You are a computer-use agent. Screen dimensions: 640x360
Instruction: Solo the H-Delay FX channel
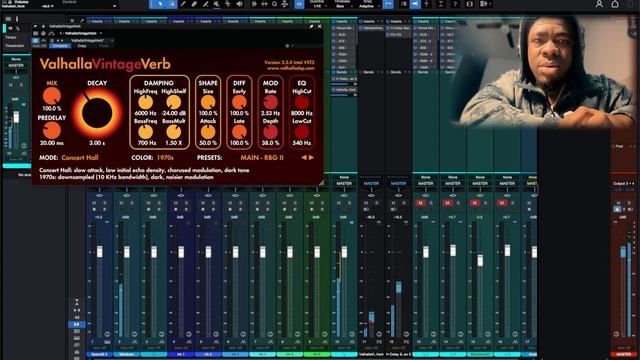pyautogui.click(x=404, y=203)
